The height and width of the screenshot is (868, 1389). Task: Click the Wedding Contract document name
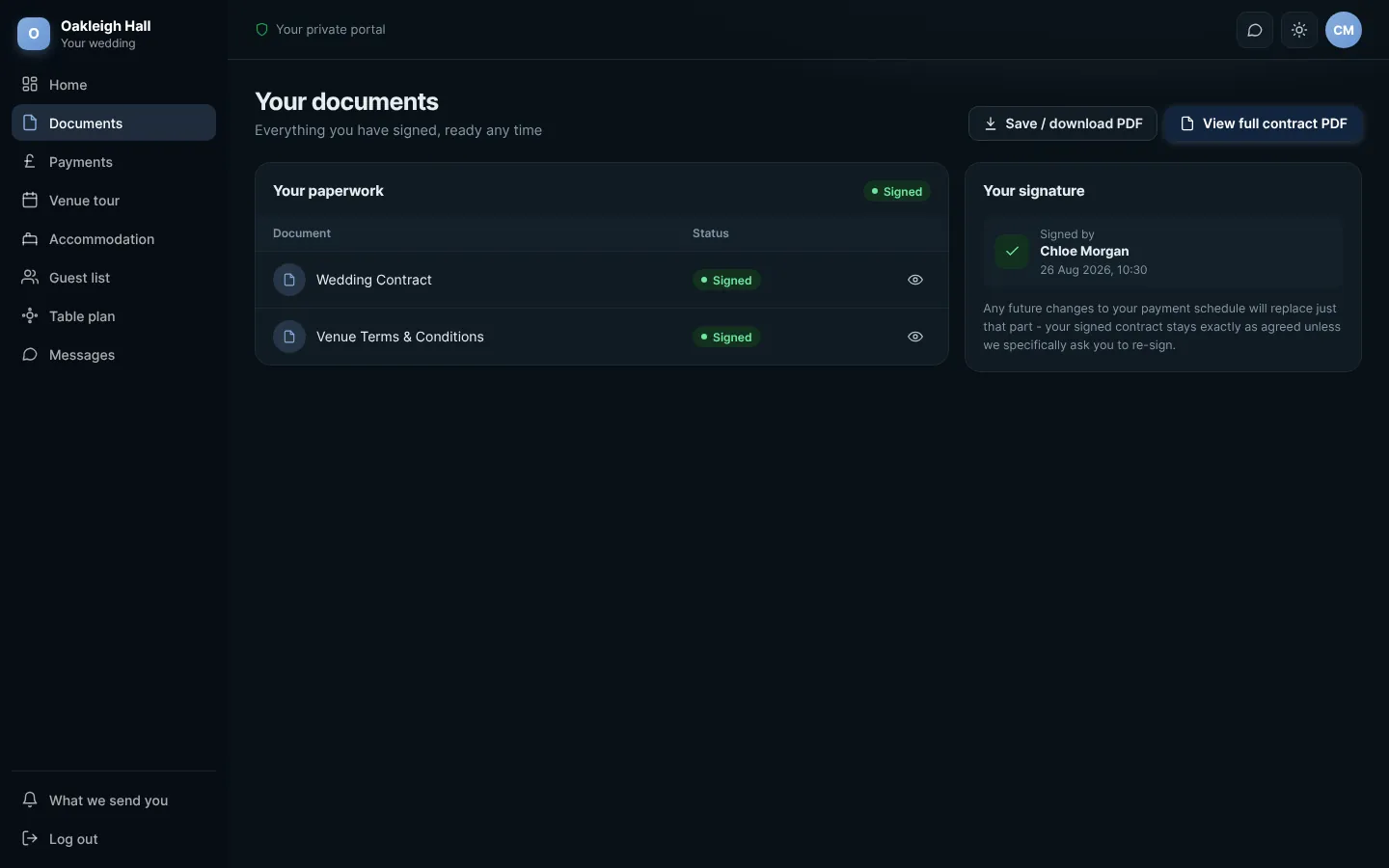pyautogui.click(x=374, y=280)
